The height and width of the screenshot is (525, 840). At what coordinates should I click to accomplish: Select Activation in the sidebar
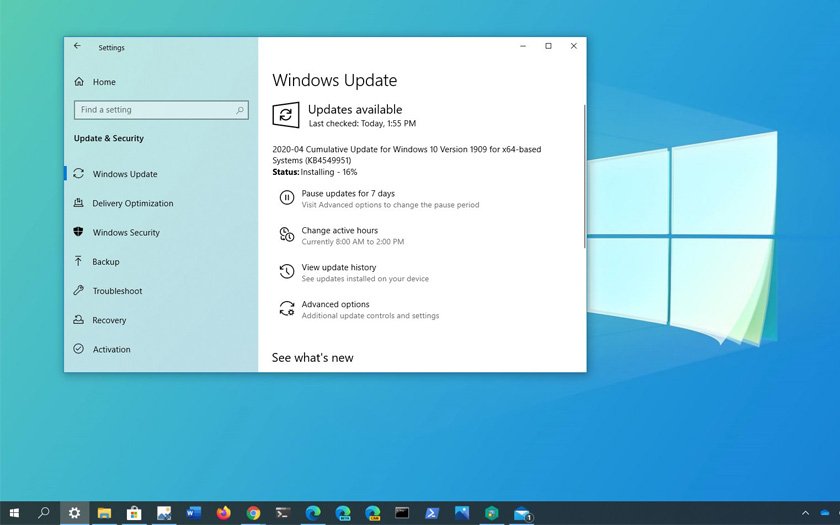point(111,349)
